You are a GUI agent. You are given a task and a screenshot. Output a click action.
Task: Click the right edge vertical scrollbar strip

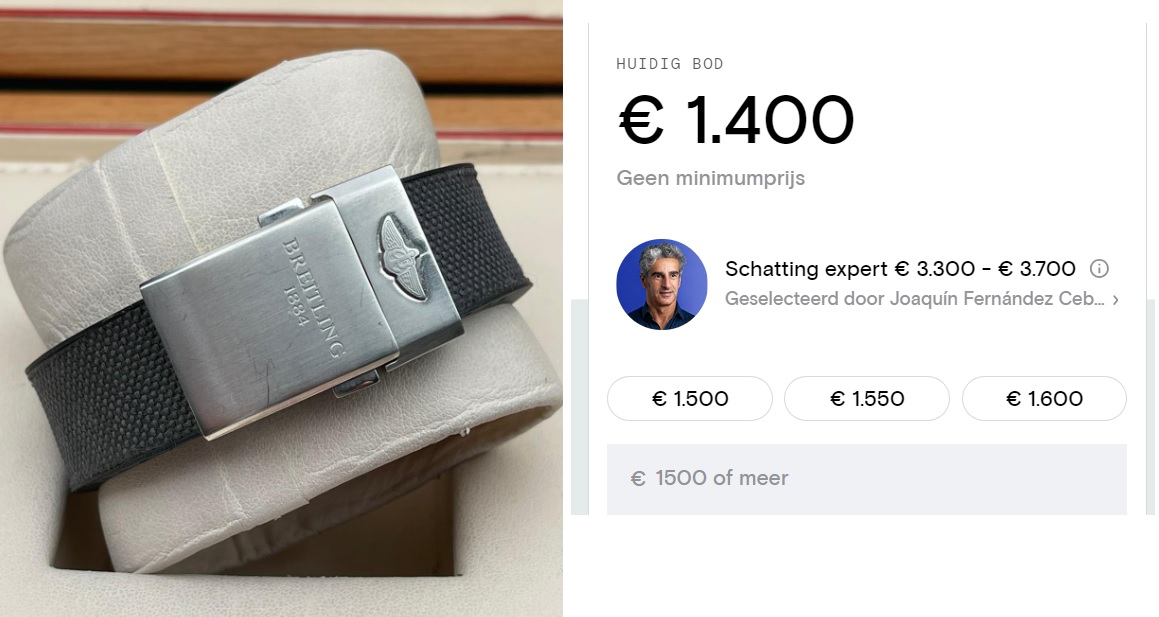[1151, 406]
